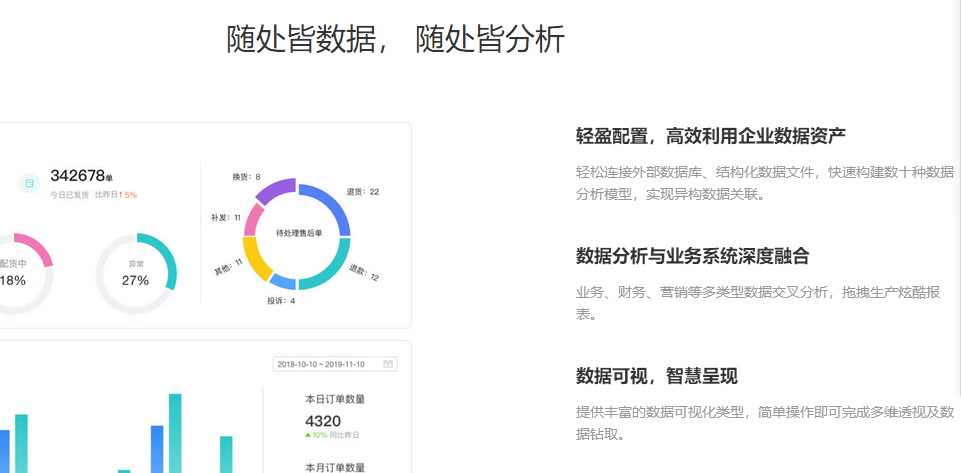Click the 本日订单数量 4320 figure
Image resolution: width=961 pixels, height=473 pixels.
point(323,421)
